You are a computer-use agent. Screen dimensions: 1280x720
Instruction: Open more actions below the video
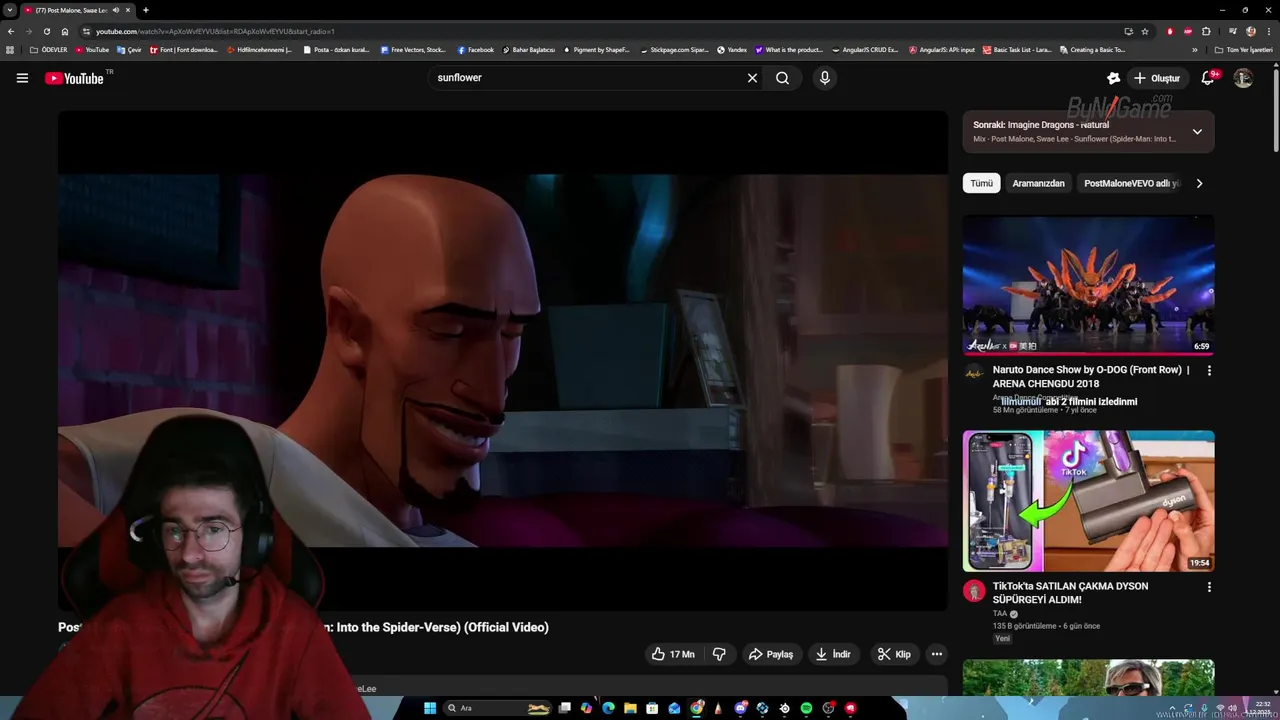(937, 654)
